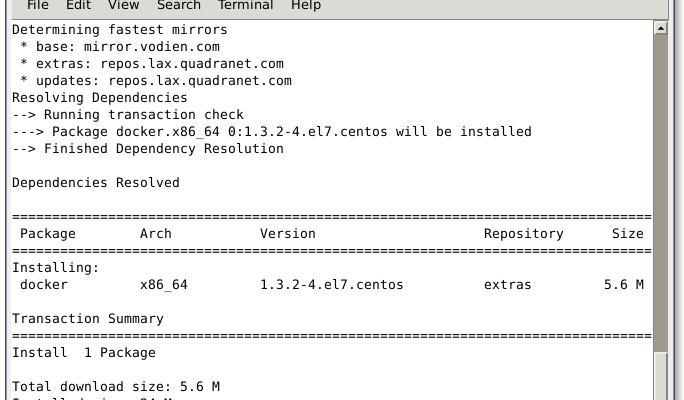
Task: Click the docker package name in table
Action: tap(44, 285)
